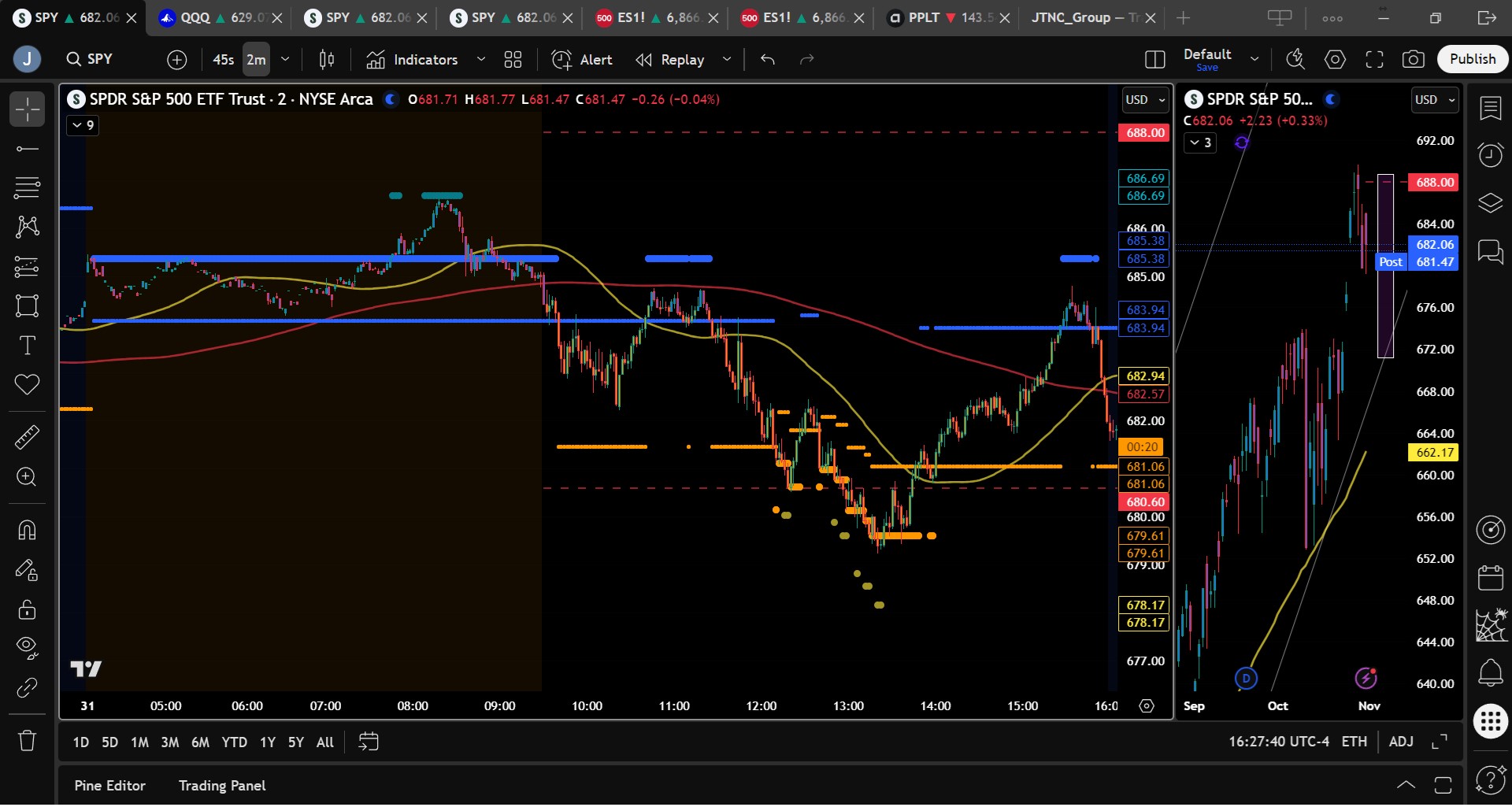
Task: Open the USD currency dropdown on right chart
Action: click(x=1435, y=100)
